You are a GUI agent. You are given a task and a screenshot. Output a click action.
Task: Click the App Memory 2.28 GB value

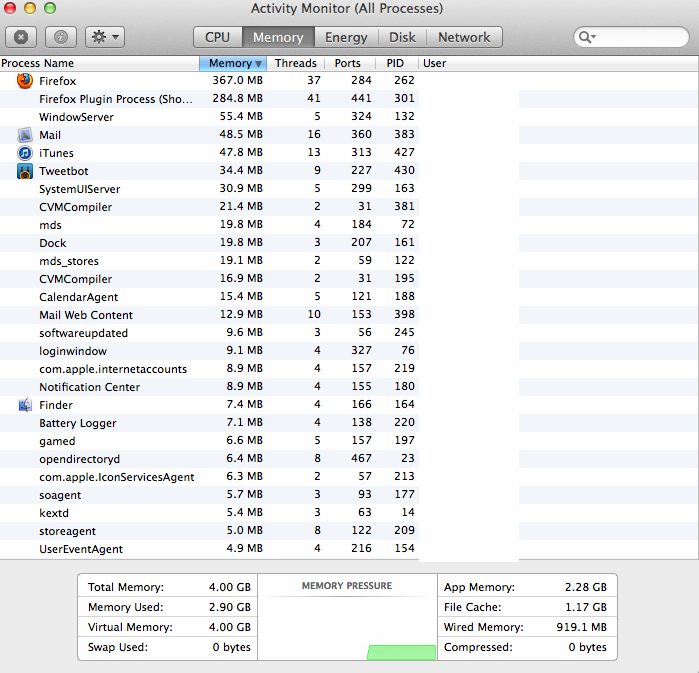click(x=586, y=587)
